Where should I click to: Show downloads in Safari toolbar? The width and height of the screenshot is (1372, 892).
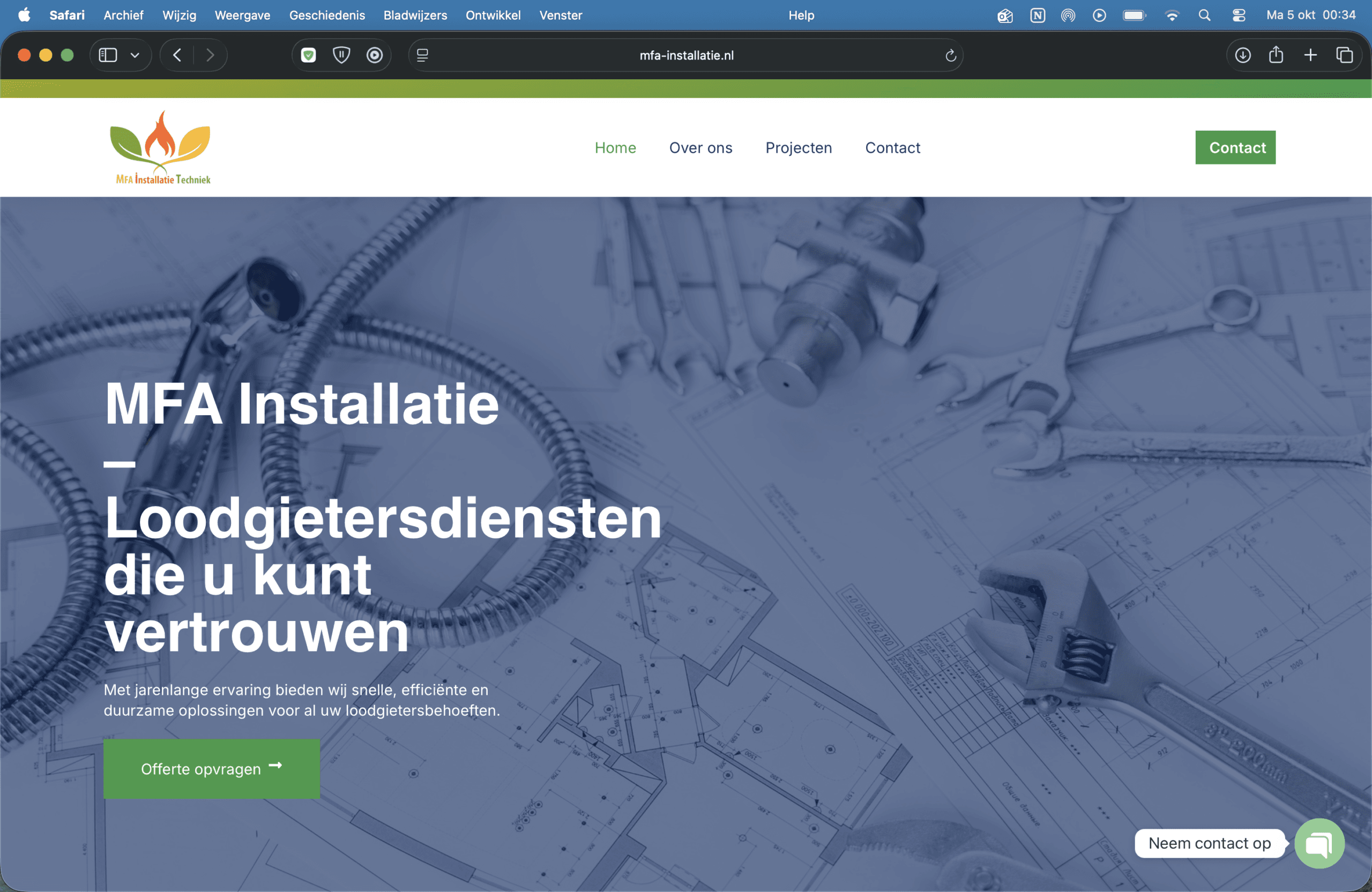[x=1243, y=55]
